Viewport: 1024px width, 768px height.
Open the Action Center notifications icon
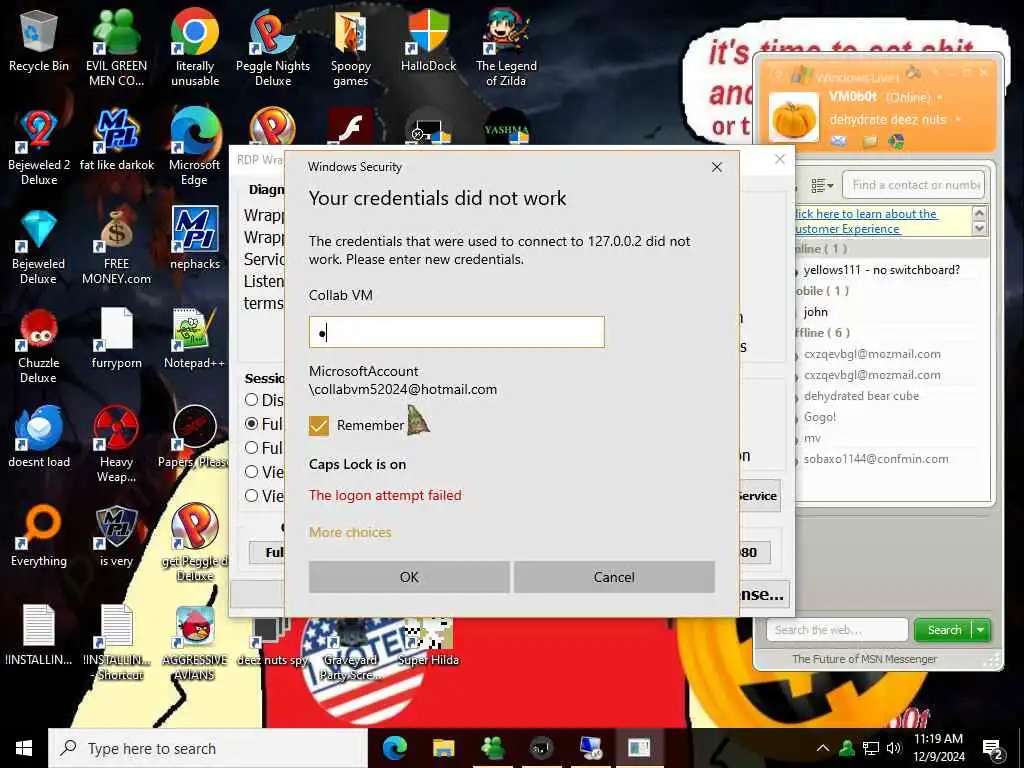click(993, 750)
